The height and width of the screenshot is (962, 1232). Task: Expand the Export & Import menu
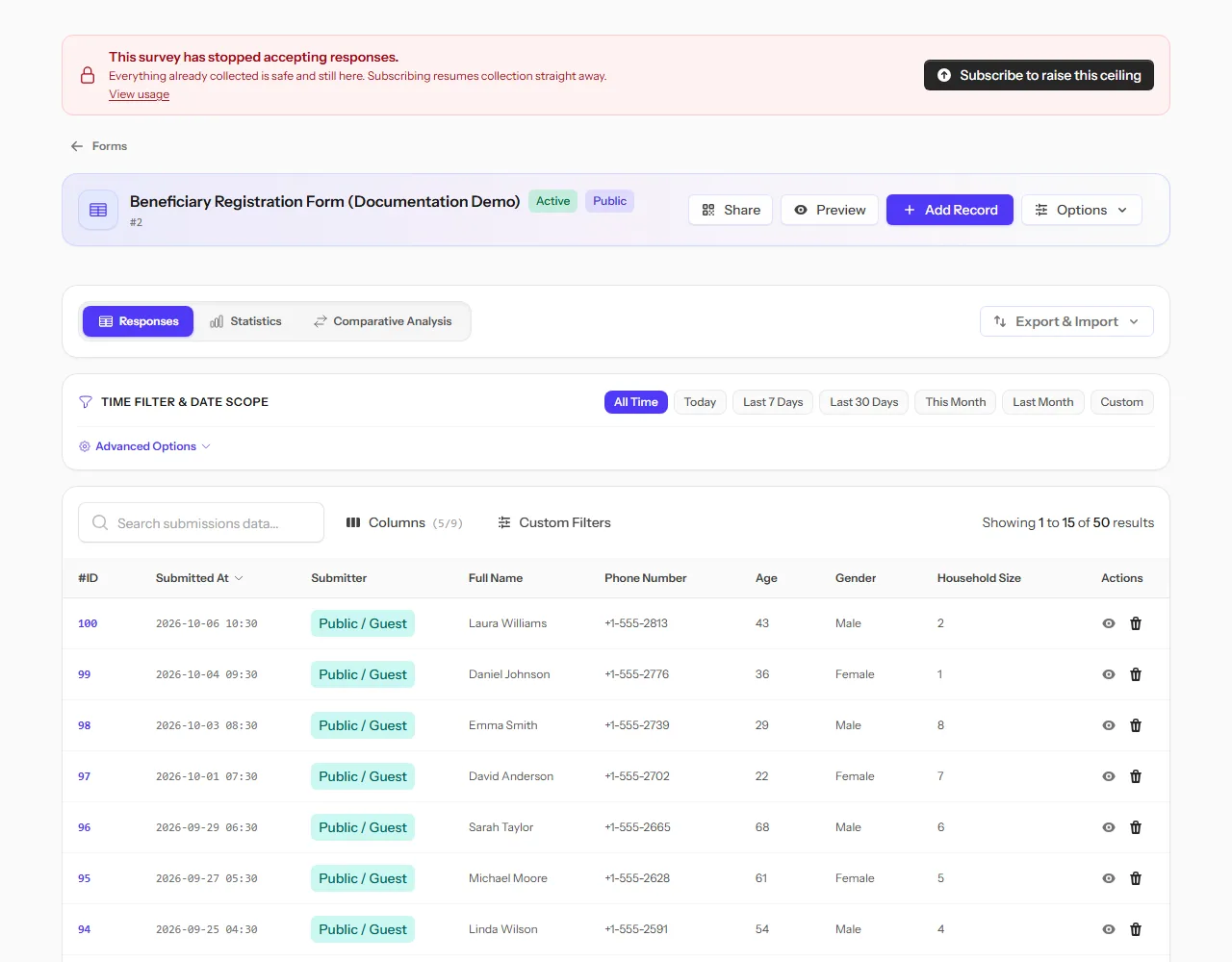click(1066, 321)
